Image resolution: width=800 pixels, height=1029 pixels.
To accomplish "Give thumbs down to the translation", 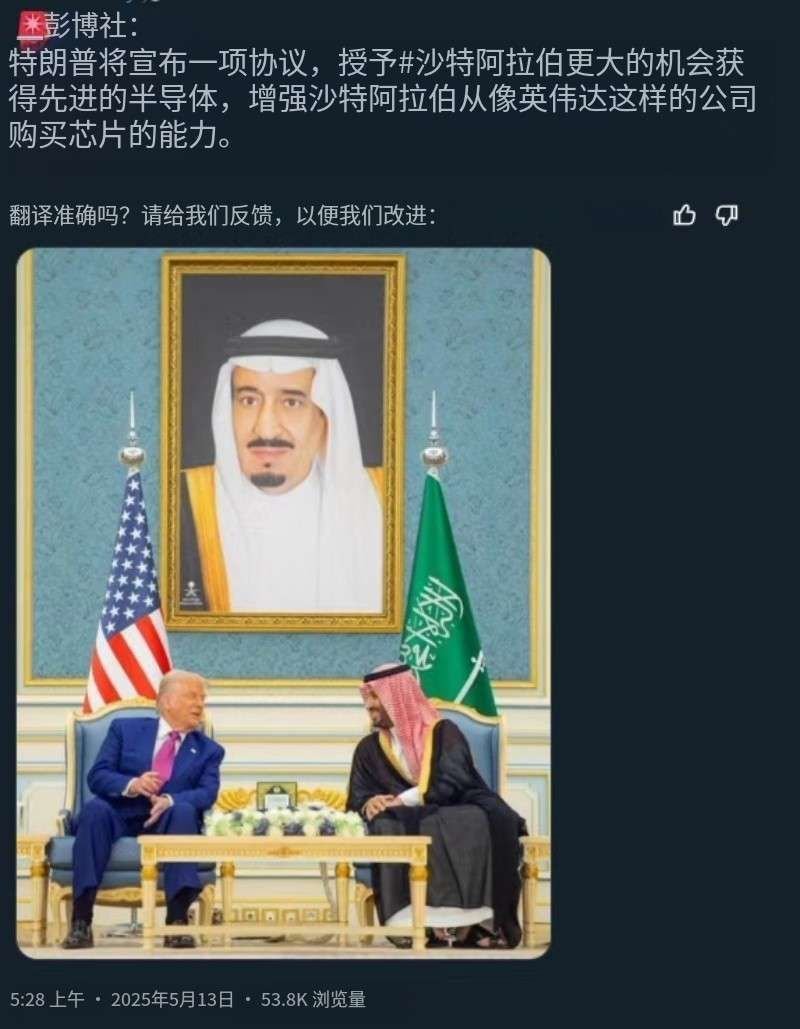I will pos(726,215).
